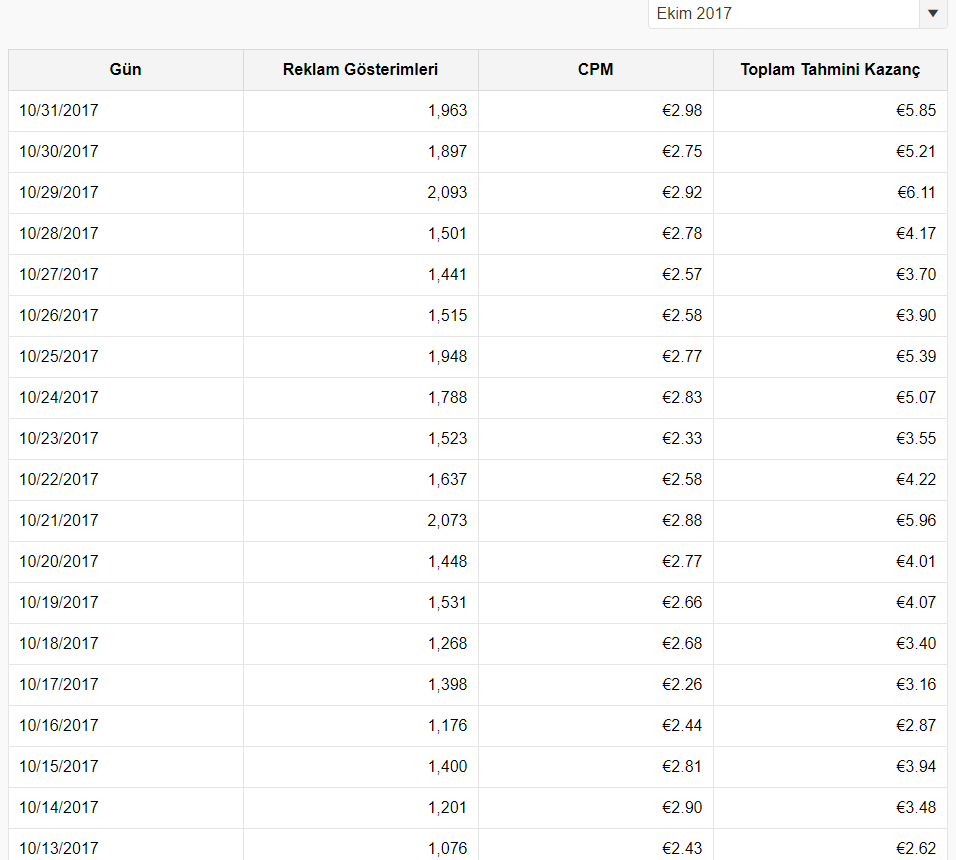
Task: Click the earnings value €3.70
Action: pos(916,274)
